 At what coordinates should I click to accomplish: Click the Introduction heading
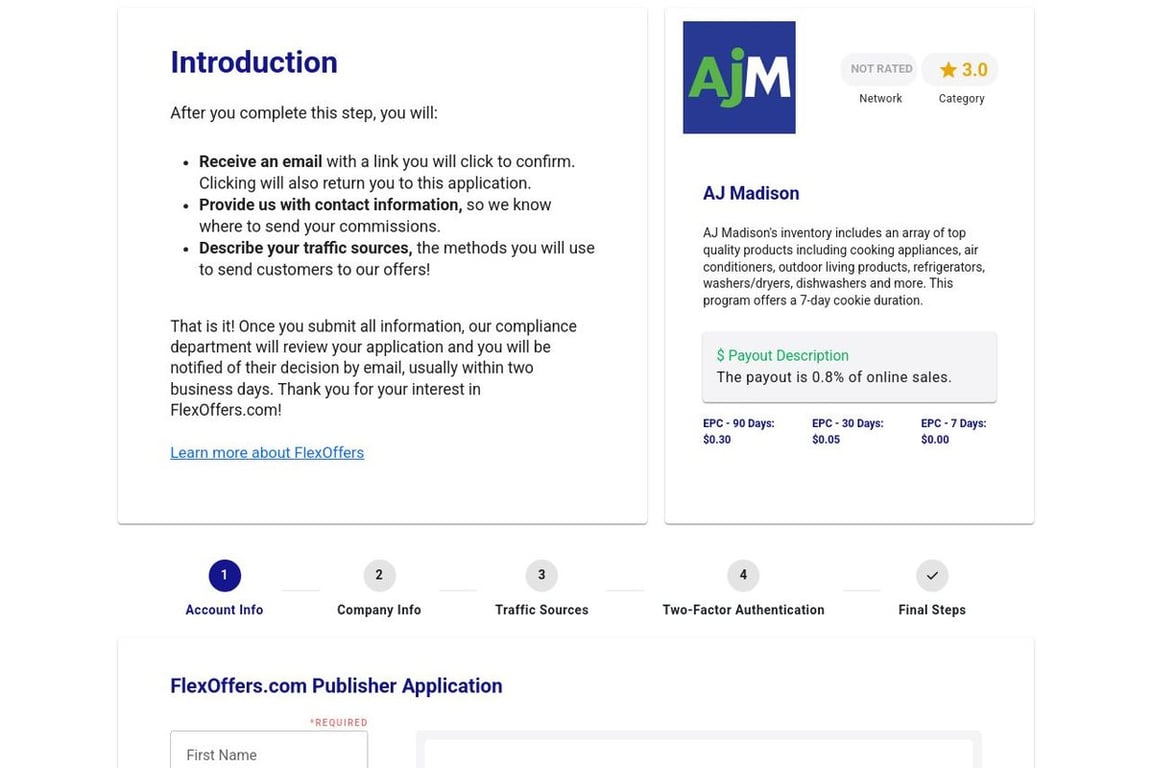(x=254, y=62)
